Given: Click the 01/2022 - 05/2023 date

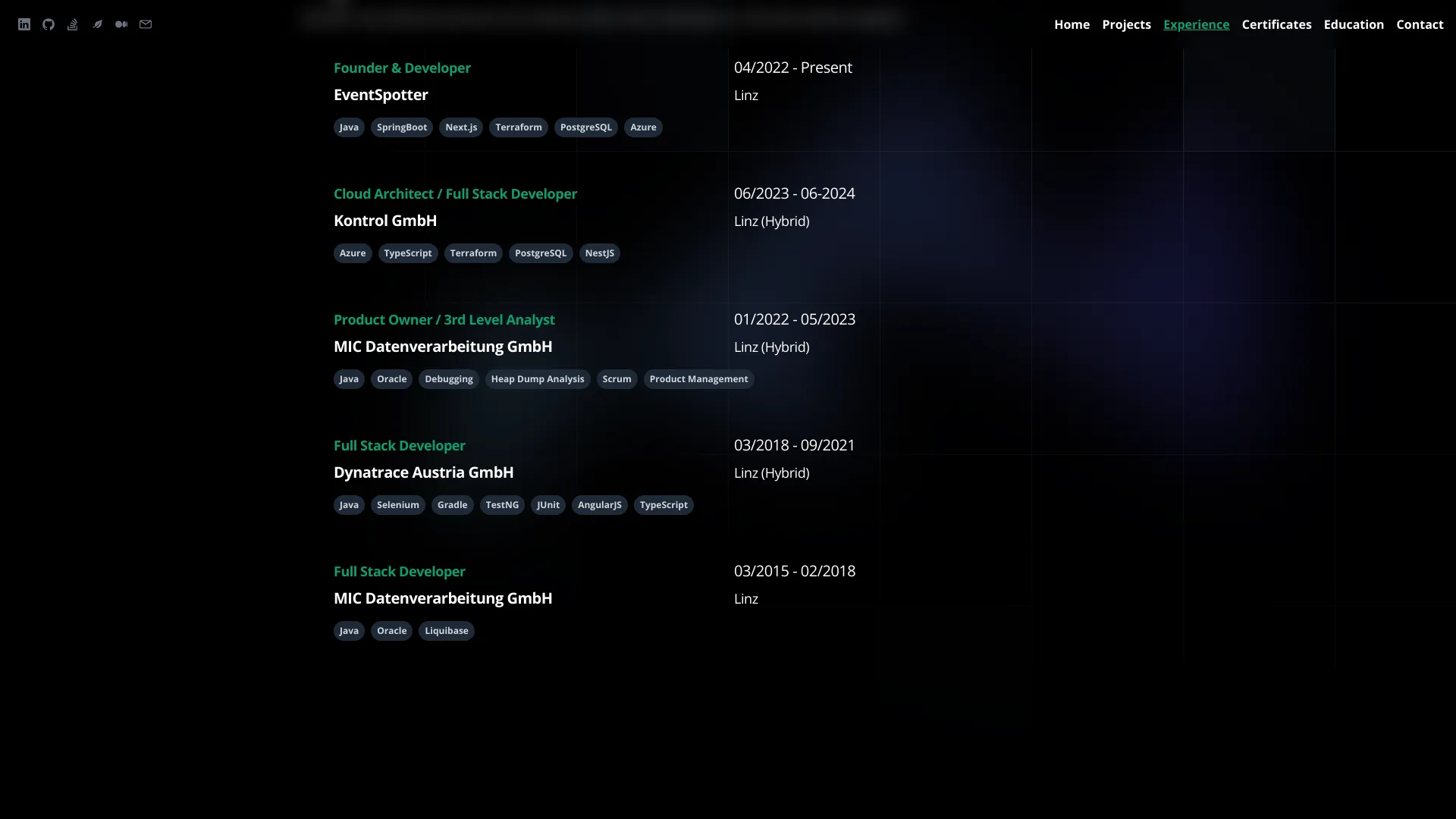Looking at the screenshot, I should [794, 319].
